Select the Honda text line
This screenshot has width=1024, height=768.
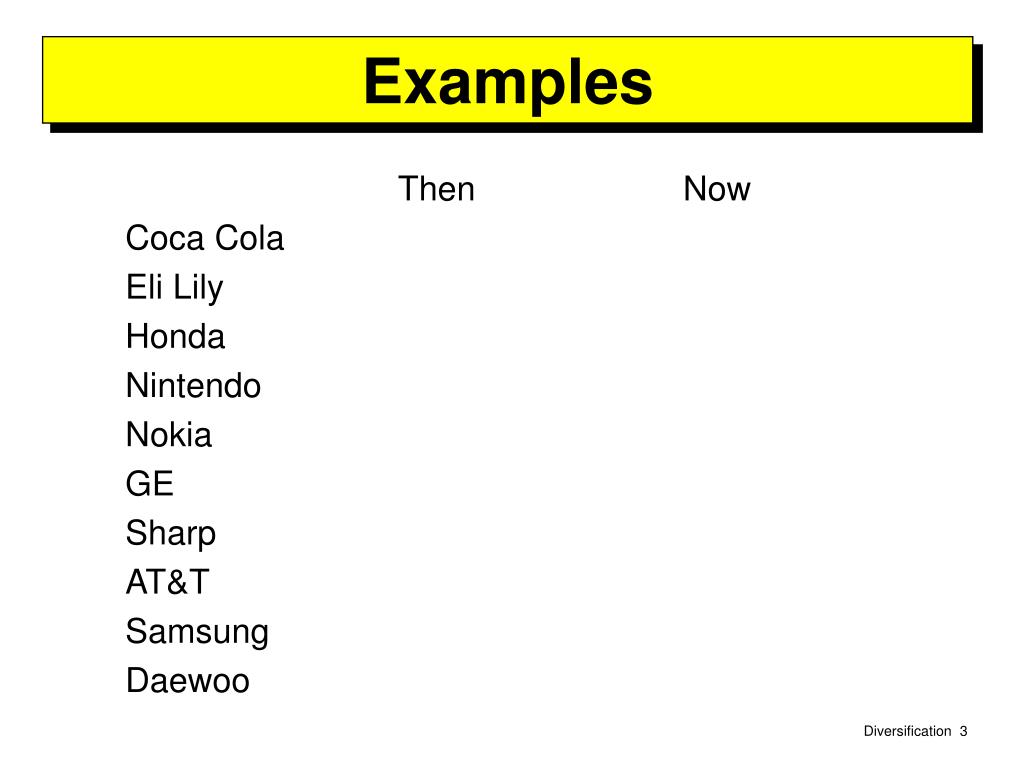(175, 336)
